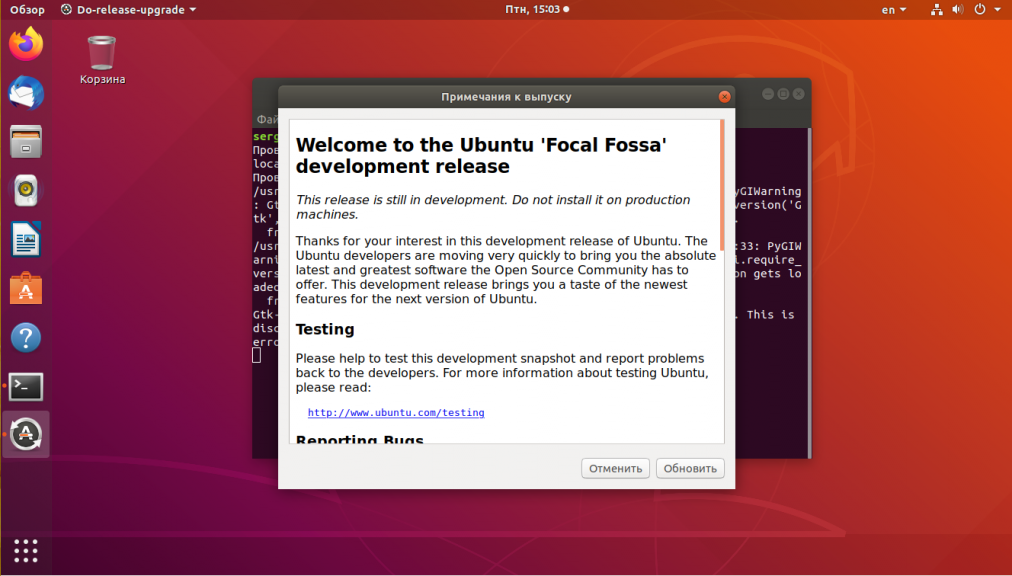Open the en keyboard layout dropdown

point(893,10)
